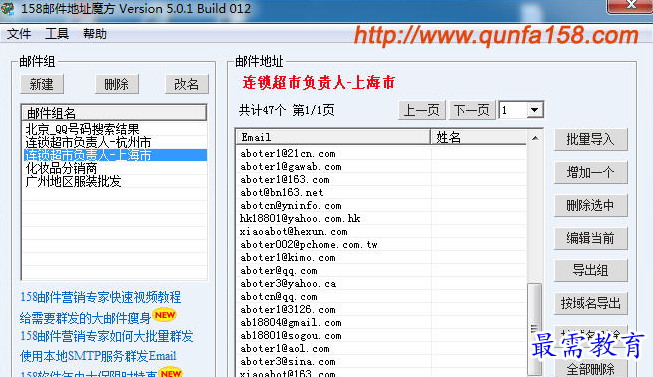This screenshot has width=653, height=377.
Task: Open the 工具 menu
Action: 57,34
